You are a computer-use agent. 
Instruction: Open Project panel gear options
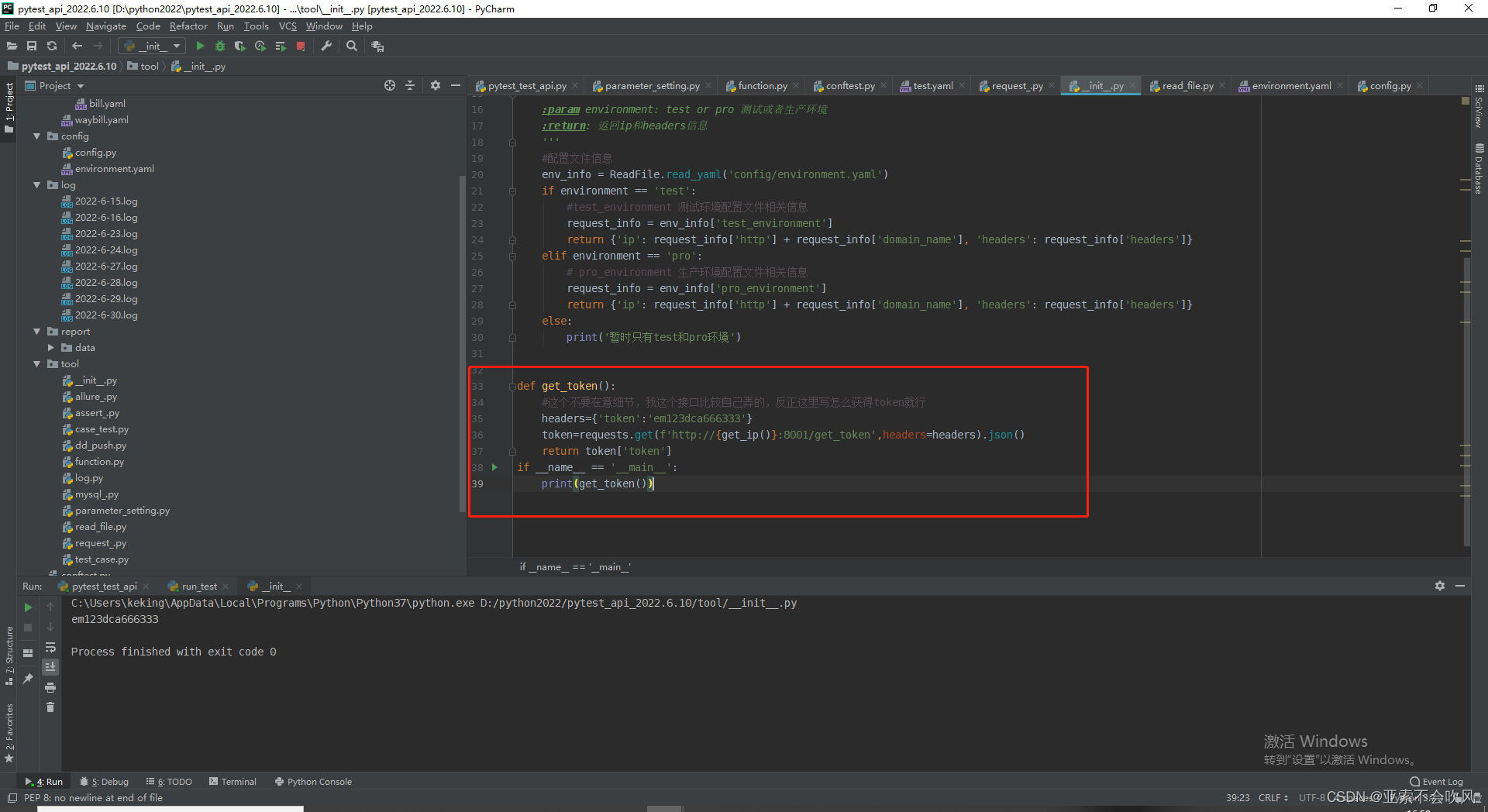point(436,86)
